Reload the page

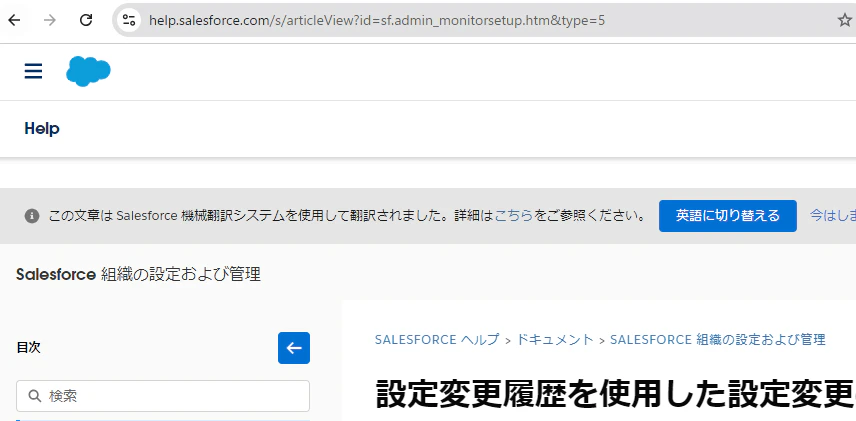click(x=86, y=21)
